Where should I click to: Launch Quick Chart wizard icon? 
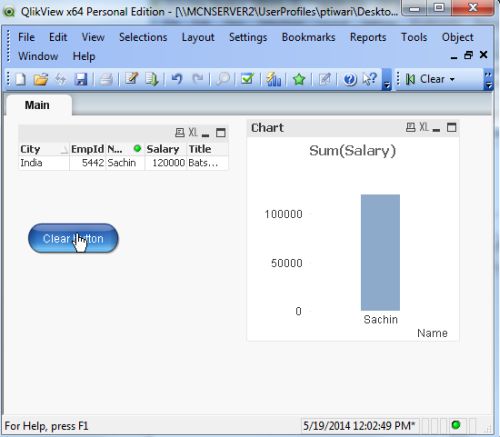[273, 79]
